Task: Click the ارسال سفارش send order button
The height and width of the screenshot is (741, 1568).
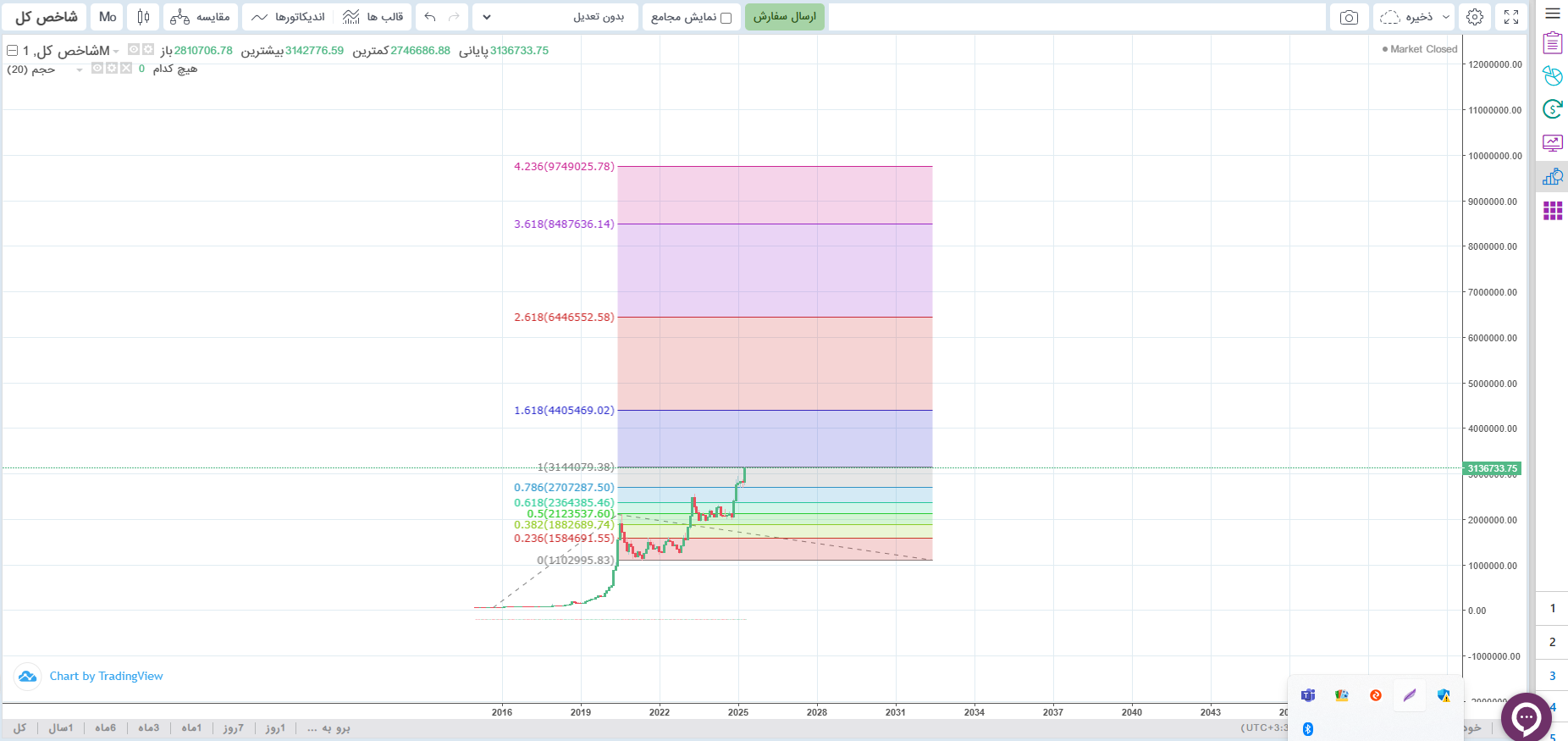Action: tap(784, 17)
